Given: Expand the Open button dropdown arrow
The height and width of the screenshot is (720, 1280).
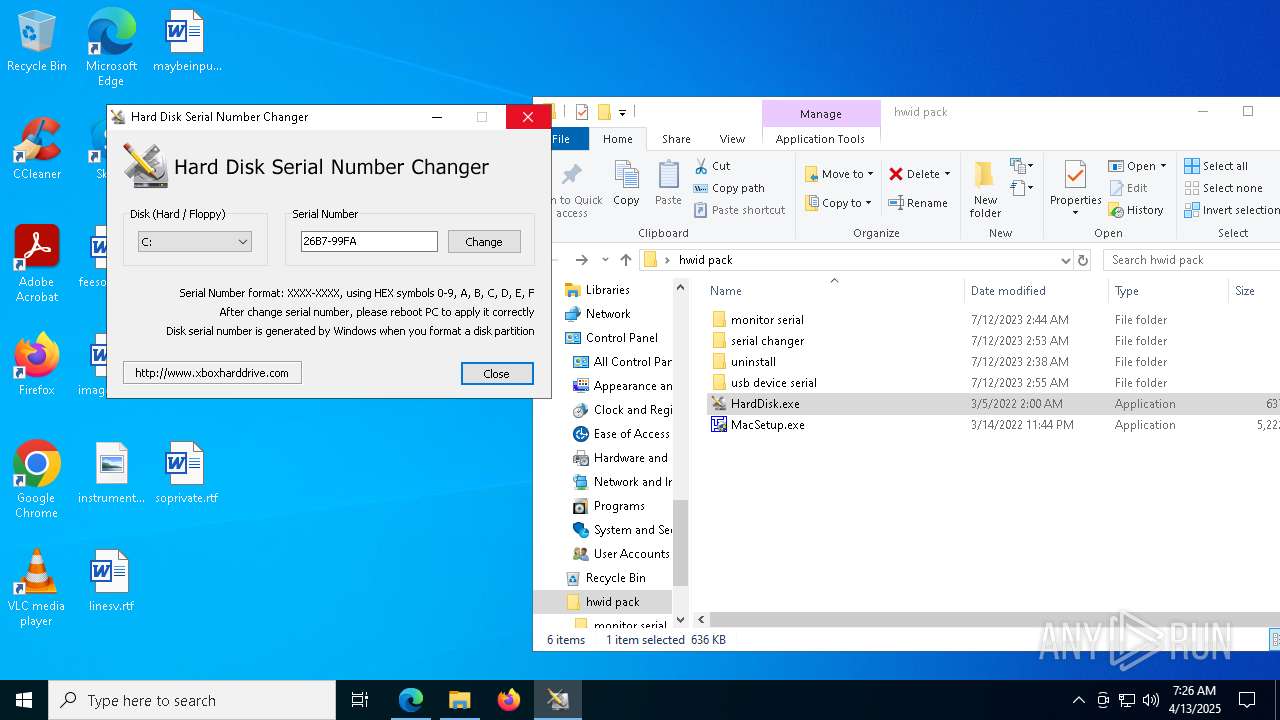Looking at the screenshot, I should pos(1163,166).
